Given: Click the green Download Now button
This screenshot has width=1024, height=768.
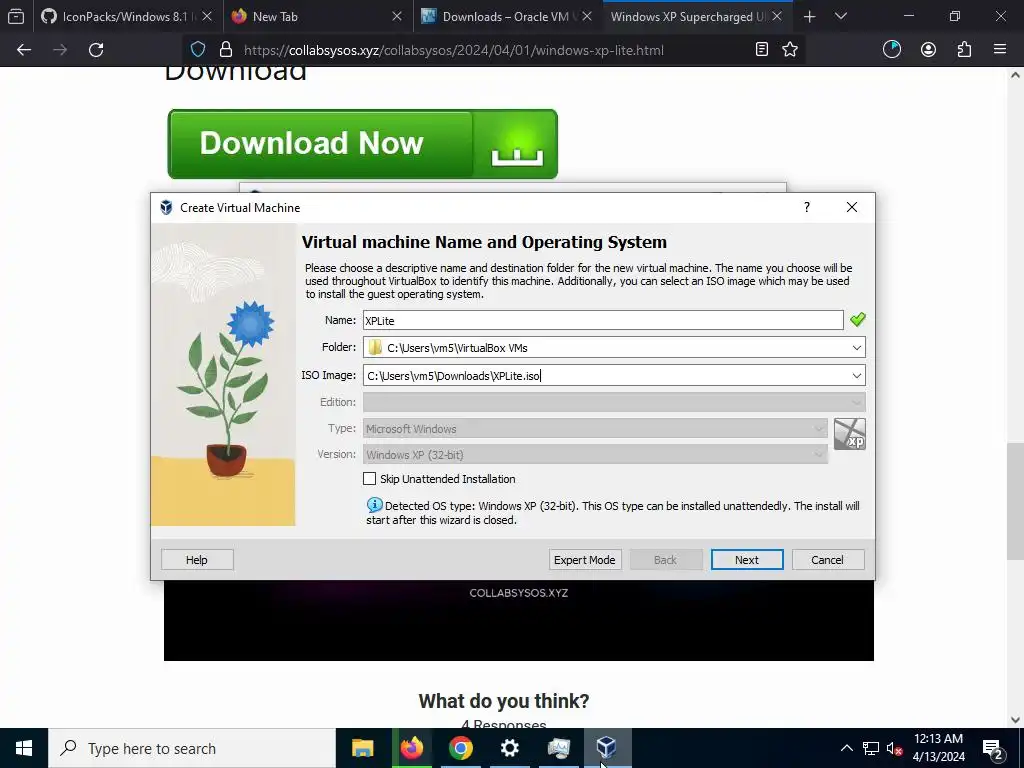Looking at the screenshot, I should pos(362,144).
